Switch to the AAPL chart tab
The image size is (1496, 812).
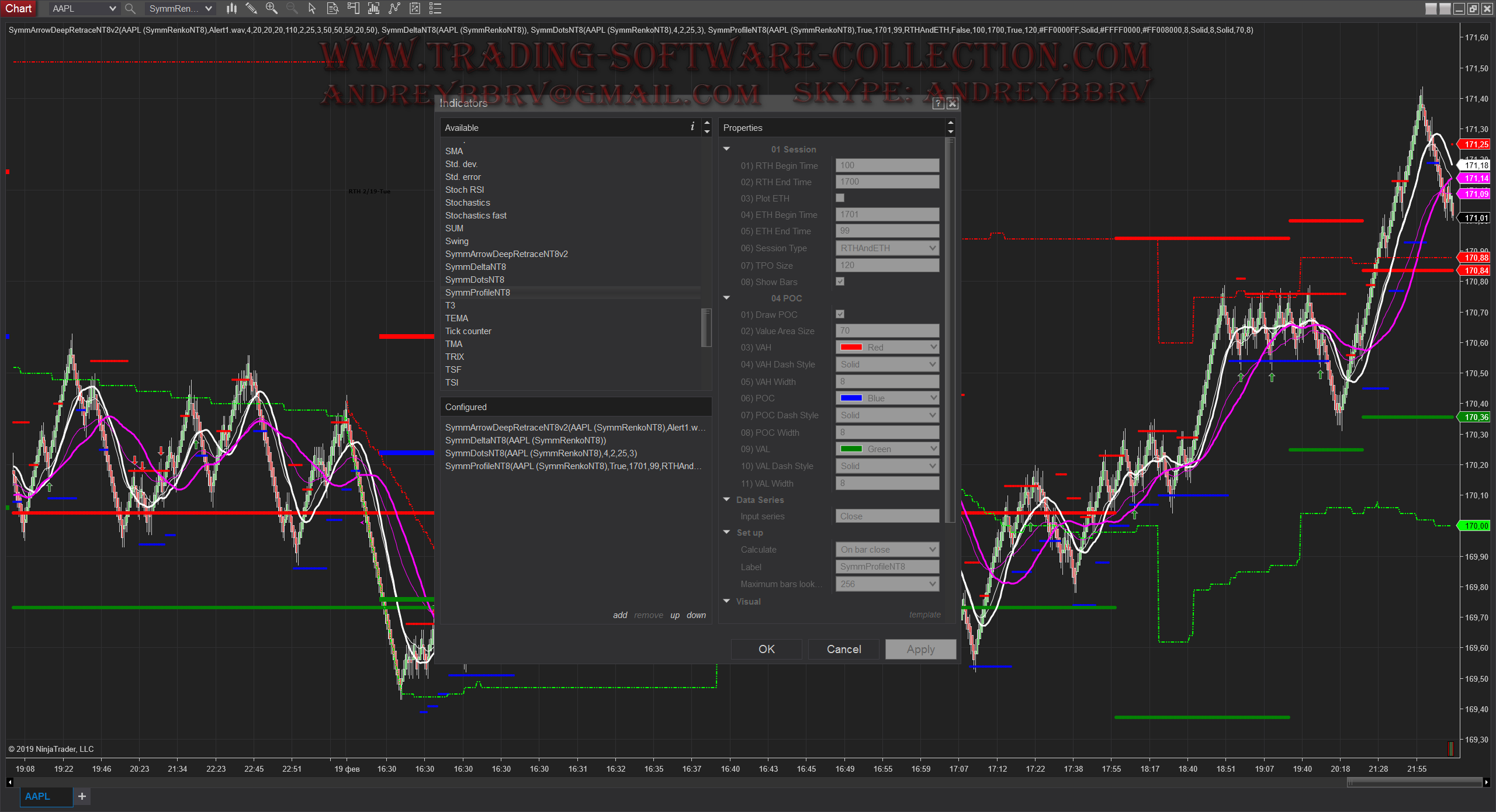(38, 796)
